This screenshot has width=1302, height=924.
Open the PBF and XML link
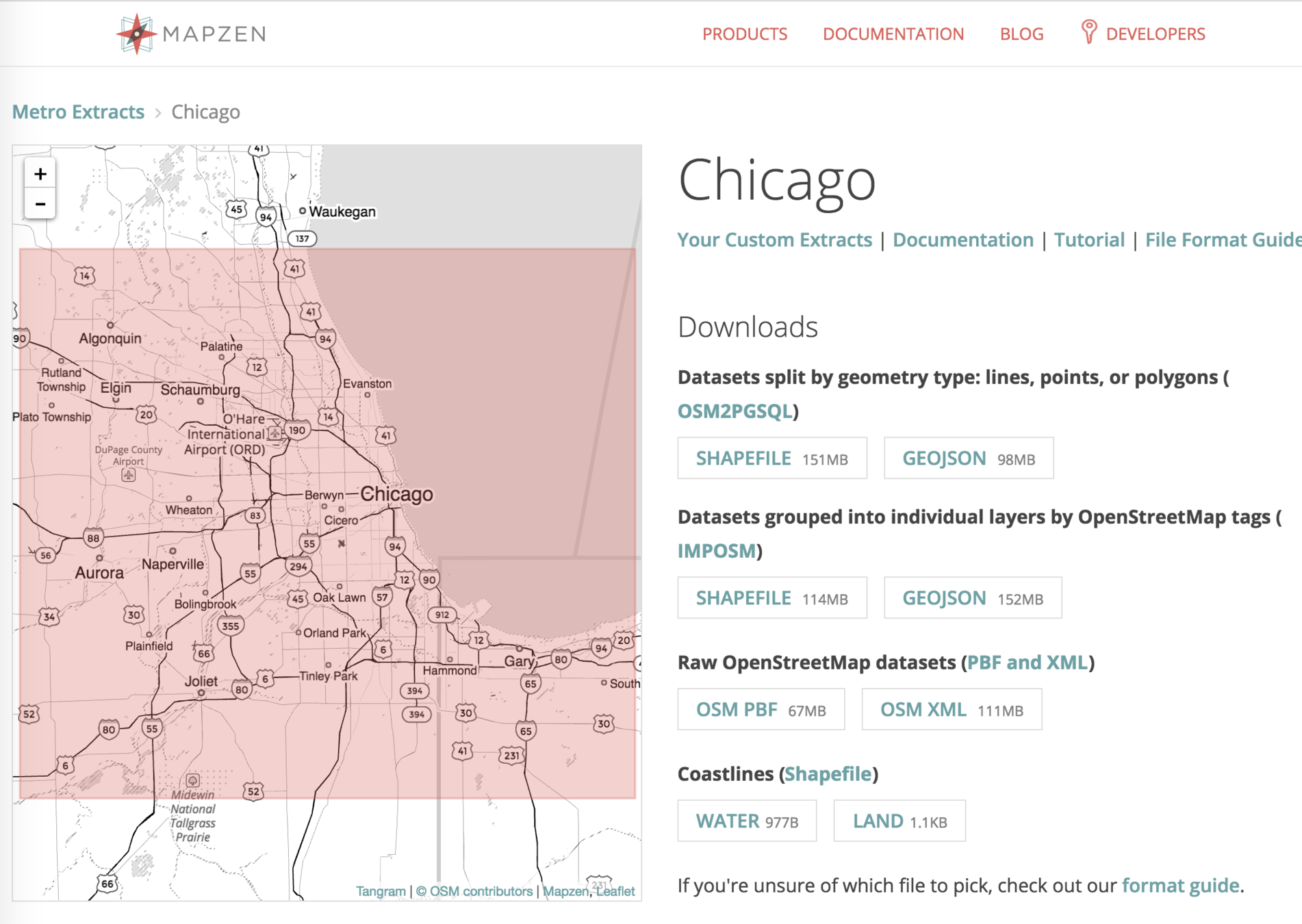point(1027,663)
